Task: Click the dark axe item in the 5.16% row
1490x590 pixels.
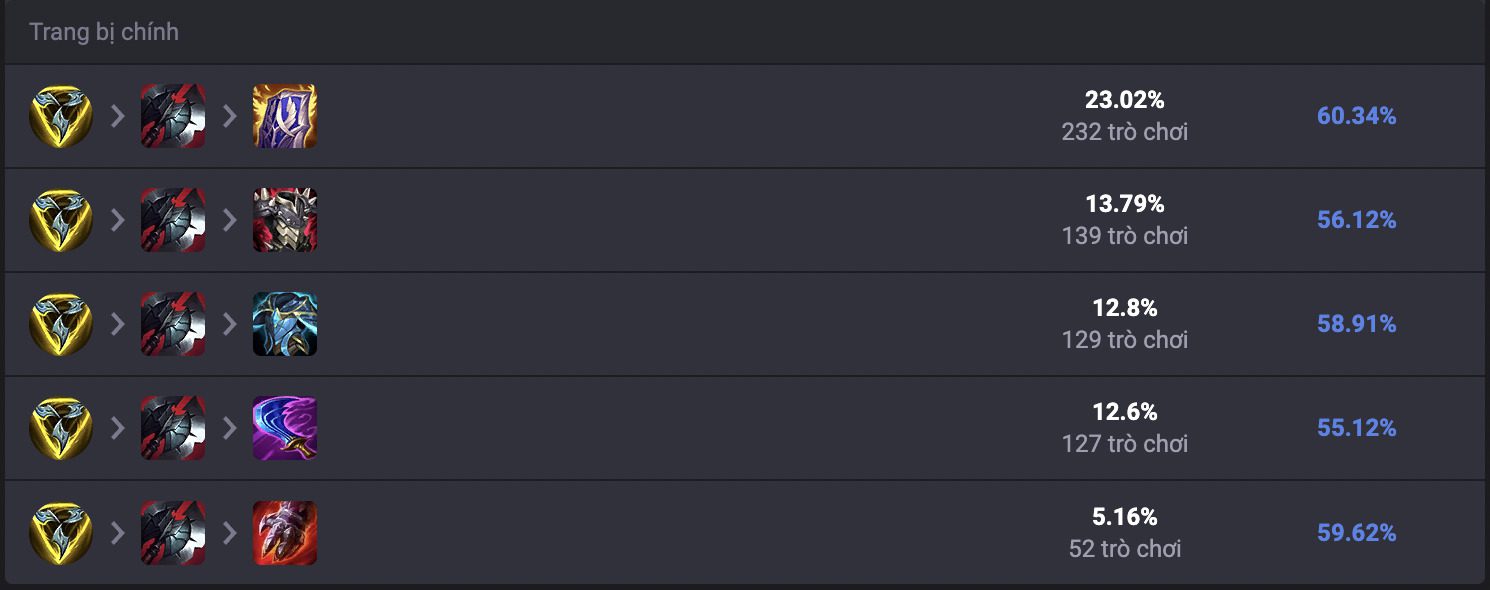Action: click(x=173, y=533)
